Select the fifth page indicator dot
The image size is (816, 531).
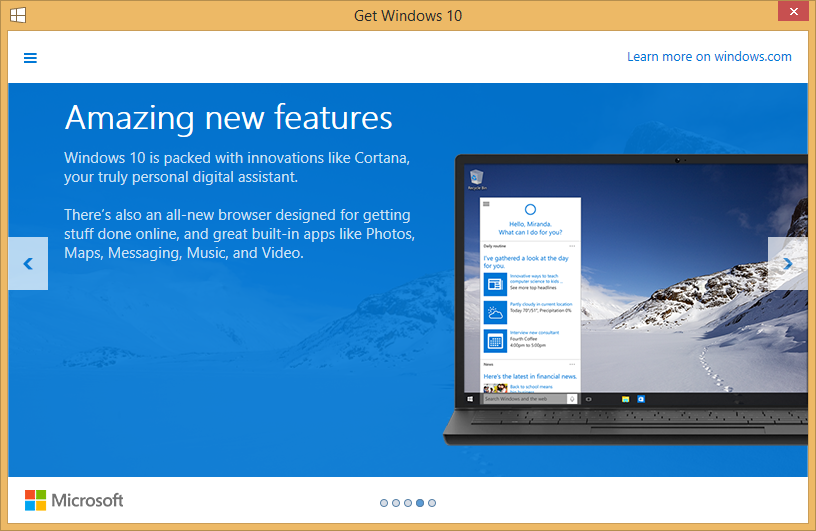pyautogui.click(x=432, y=503)
